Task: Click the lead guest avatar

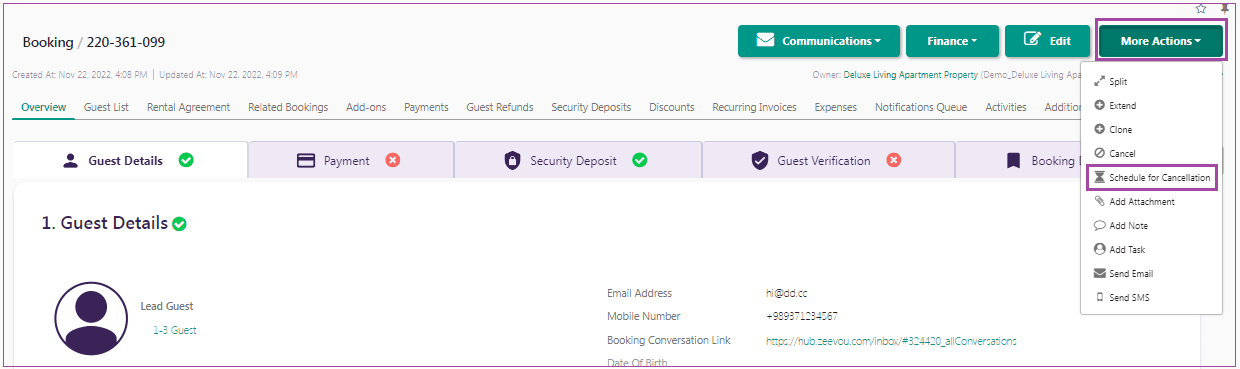Action: [91, 317]
